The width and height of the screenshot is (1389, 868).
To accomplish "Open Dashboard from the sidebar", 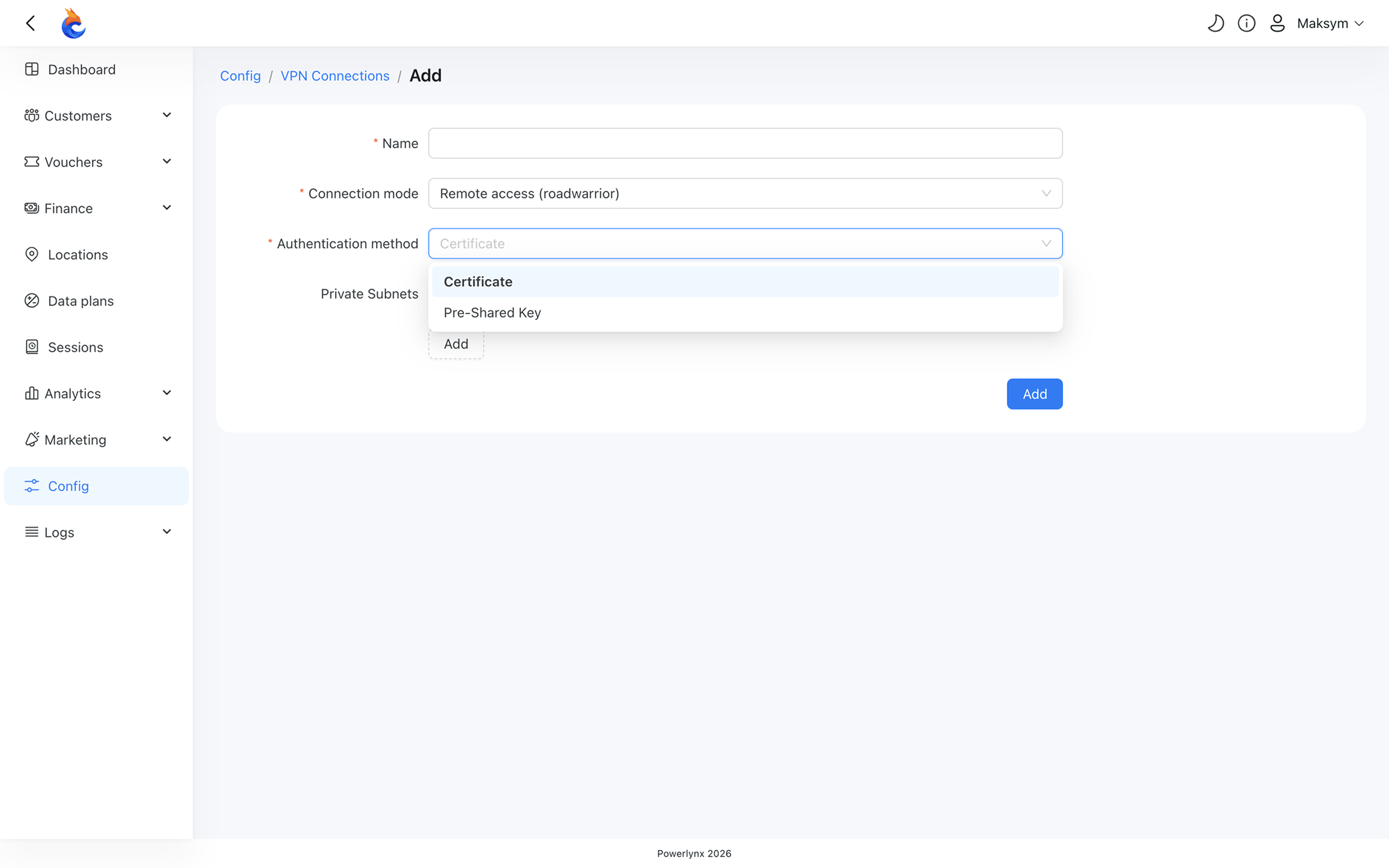I will pyautogui.click(x=96, y=69).
